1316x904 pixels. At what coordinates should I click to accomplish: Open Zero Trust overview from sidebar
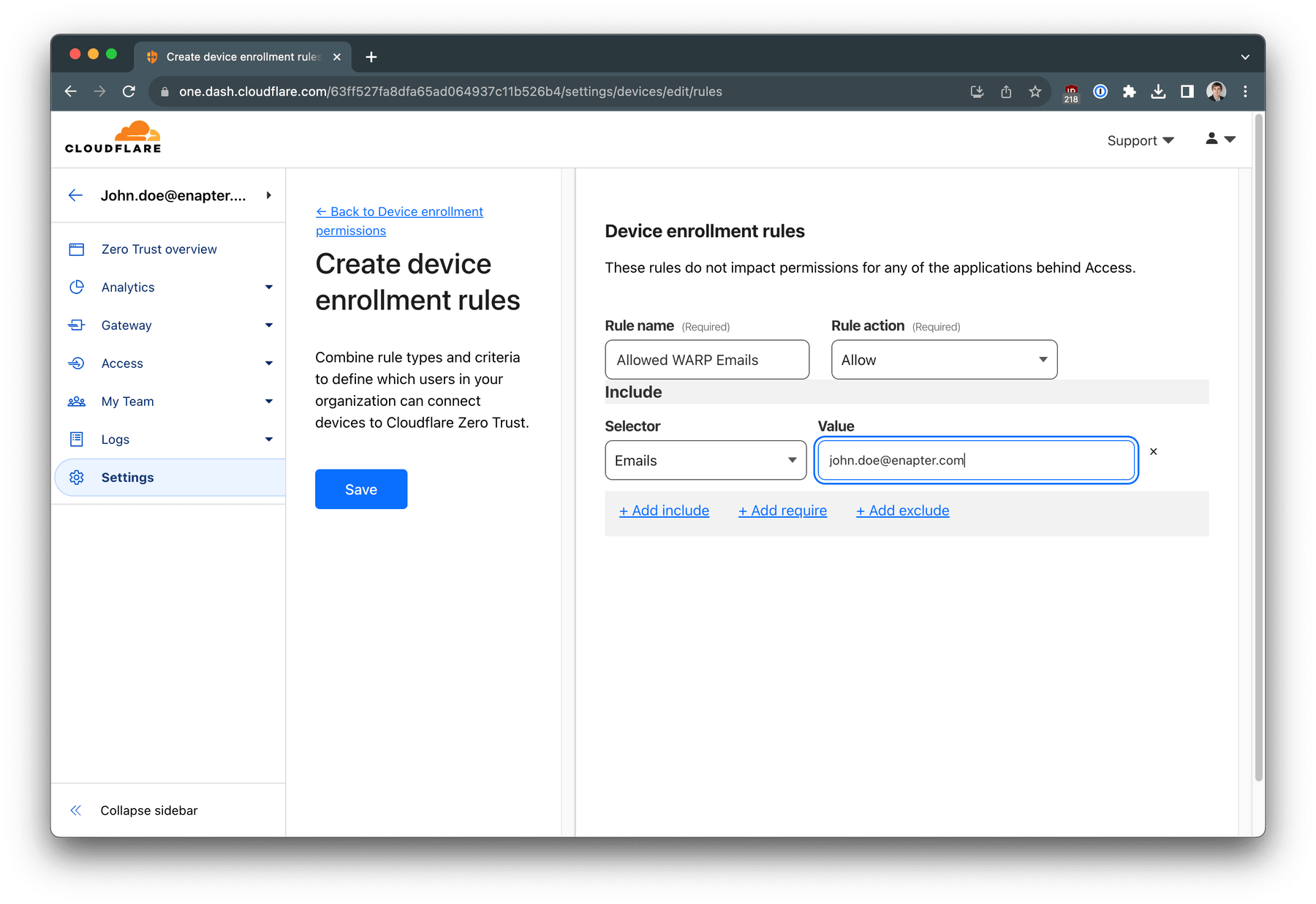[x=159, y=249]
